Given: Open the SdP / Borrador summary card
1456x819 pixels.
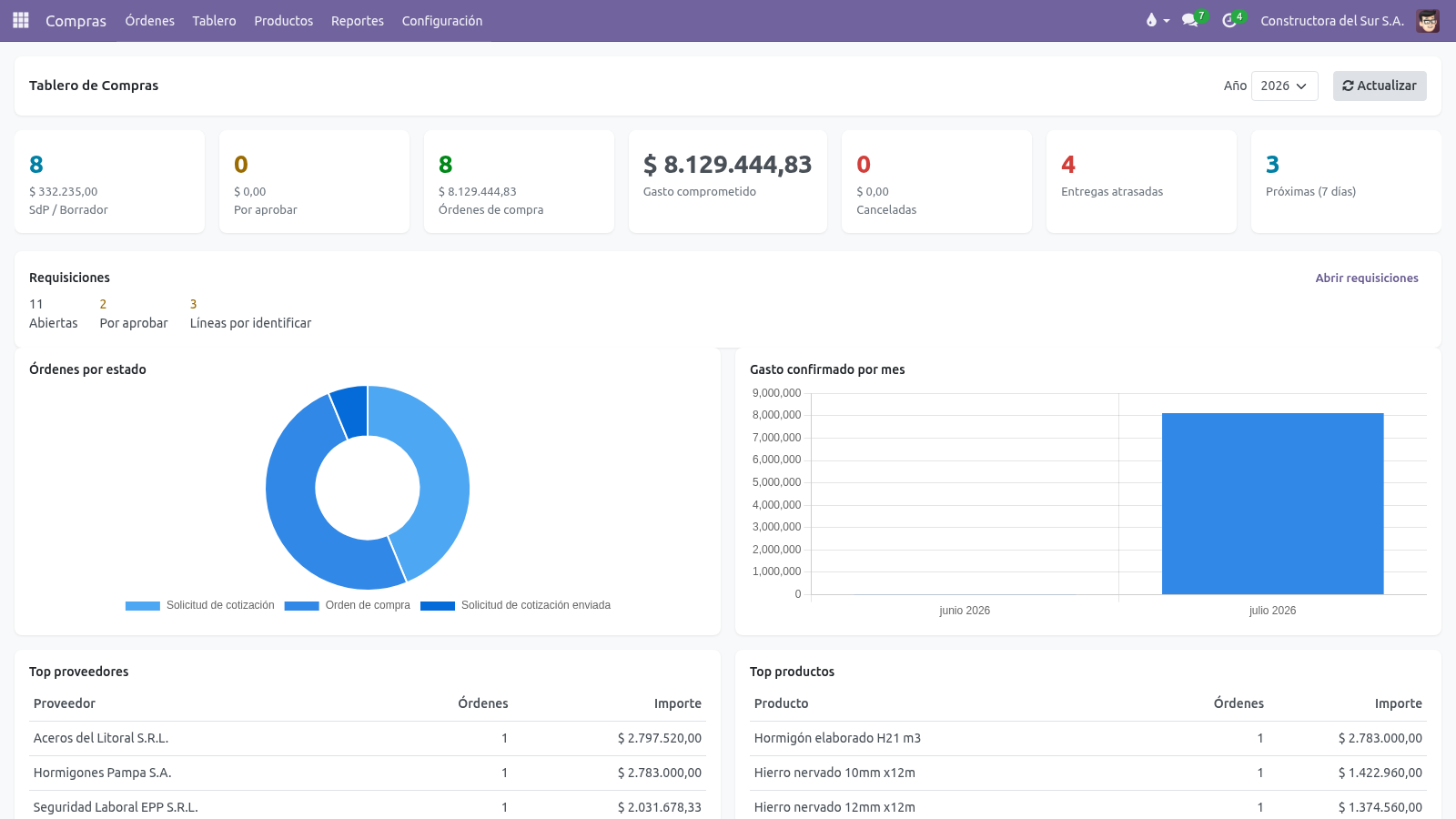Looking at the screenshot, I should pos(109,181).
